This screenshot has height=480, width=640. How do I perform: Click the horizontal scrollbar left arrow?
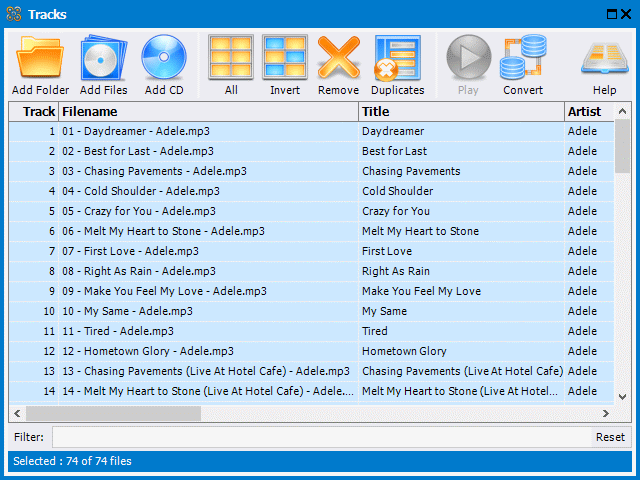(x=17, y=413)
